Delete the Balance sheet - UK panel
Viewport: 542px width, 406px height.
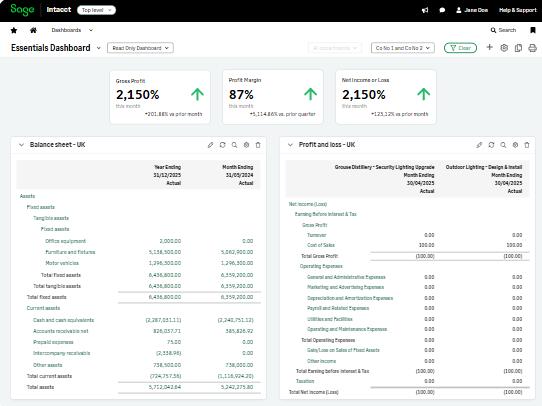(x=258, y=145)
